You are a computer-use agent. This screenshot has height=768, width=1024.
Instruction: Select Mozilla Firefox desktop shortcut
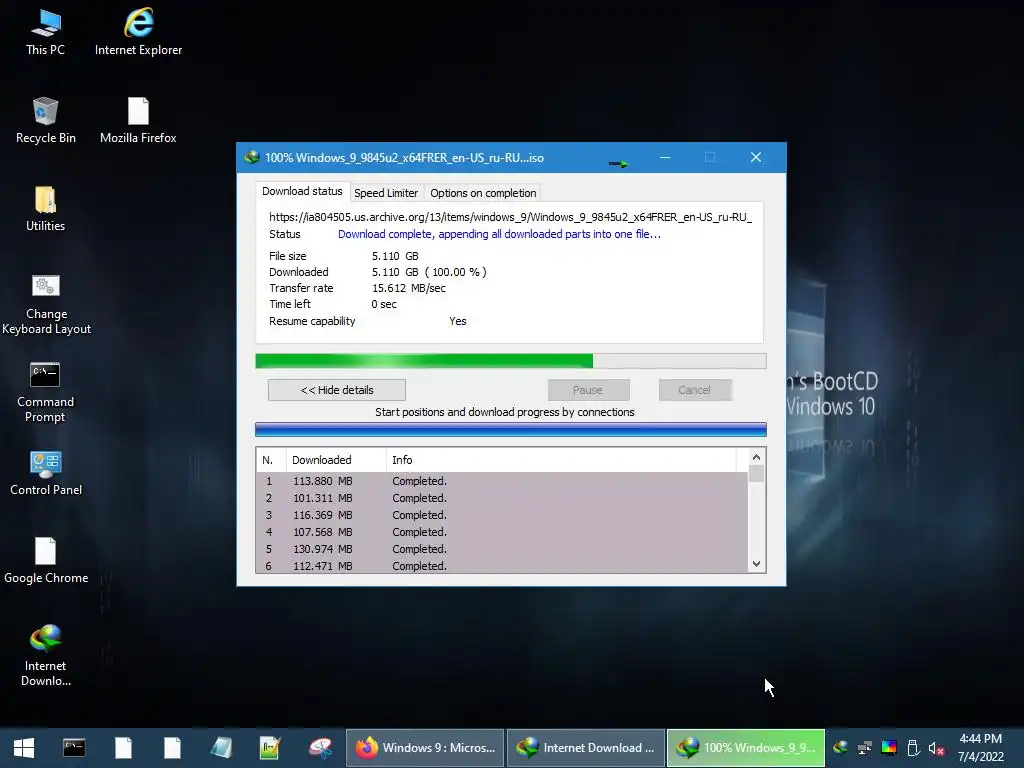click(138, 121)
